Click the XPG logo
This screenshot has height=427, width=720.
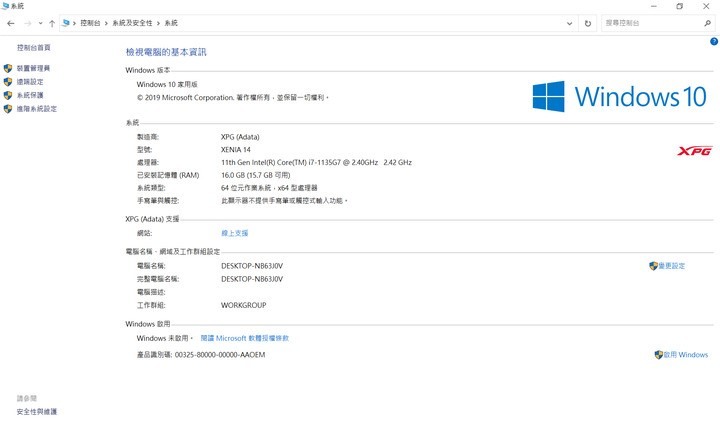click(x=695, y=151)
